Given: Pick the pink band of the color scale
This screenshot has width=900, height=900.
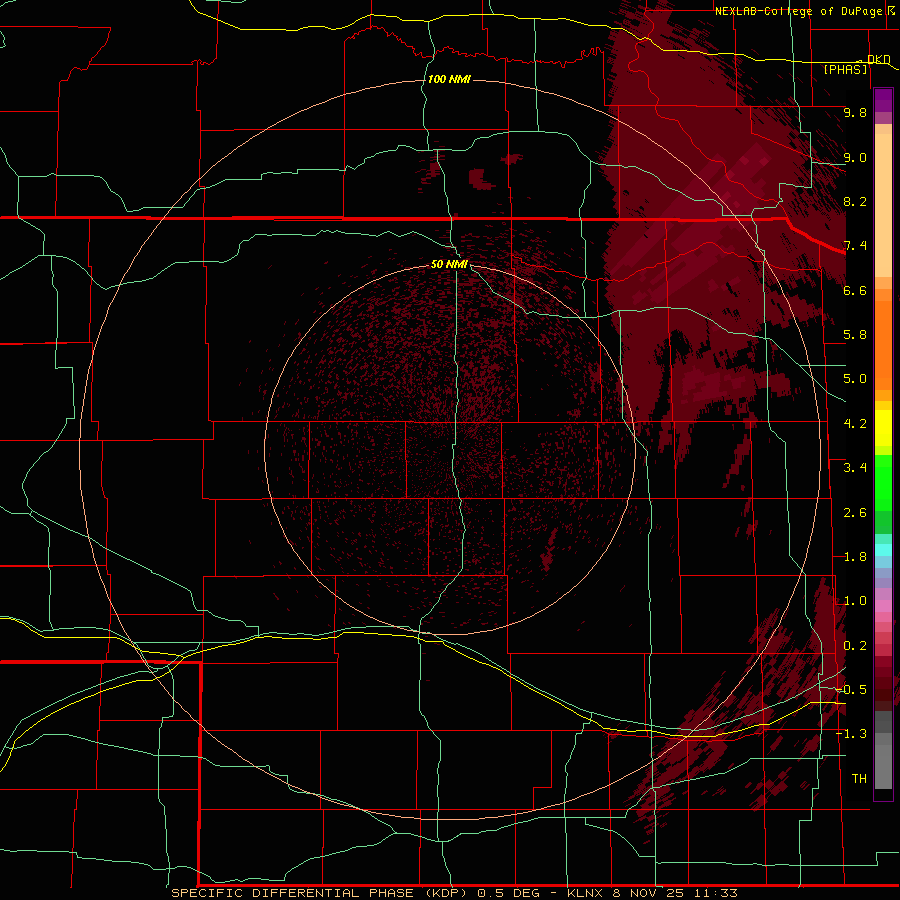Looking at the screenshot, I should (x=883, y=606).
